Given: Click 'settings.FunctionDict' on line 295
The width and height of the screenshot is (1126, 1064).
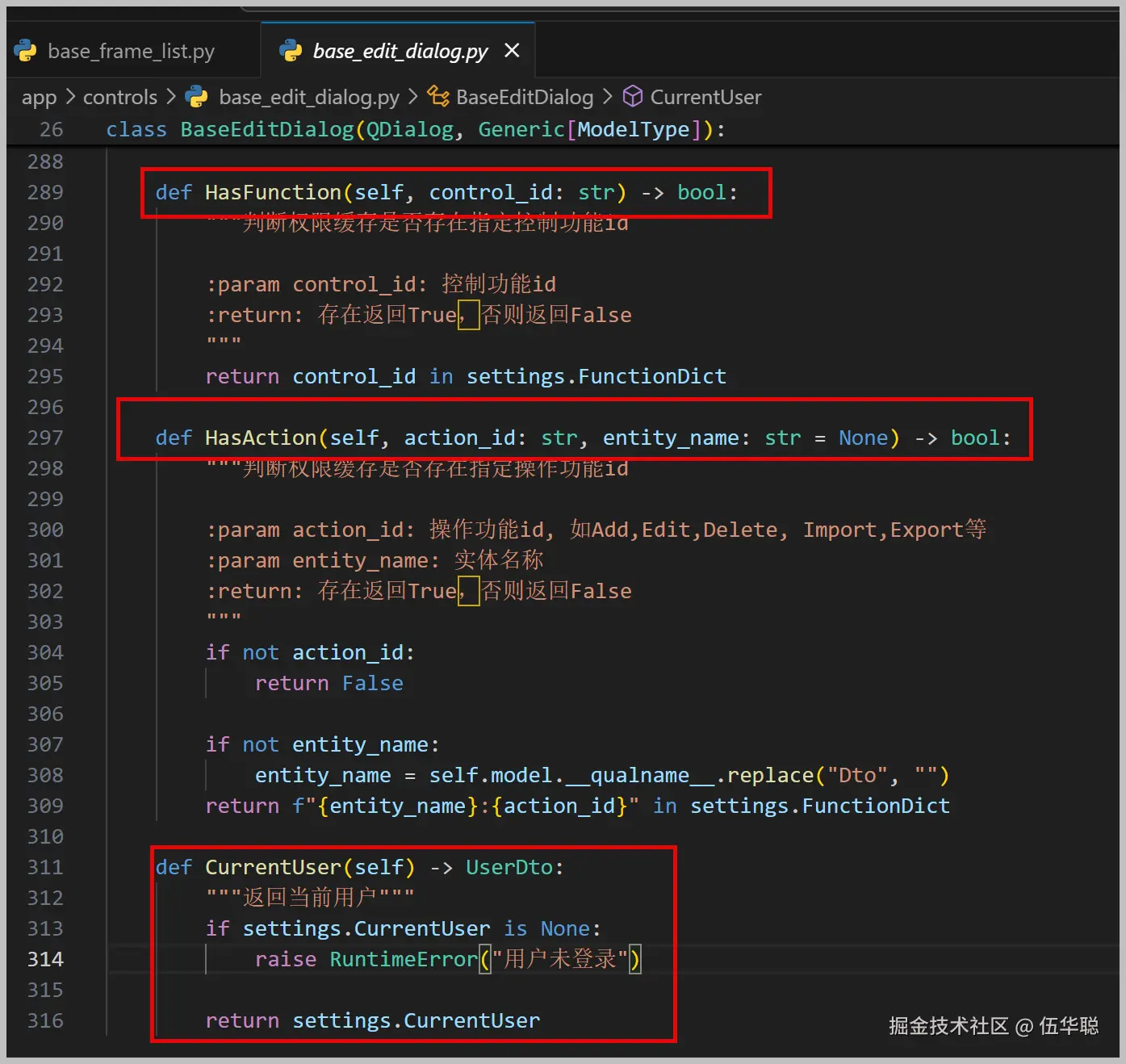Looking at the screenshot, I should 596,376.
